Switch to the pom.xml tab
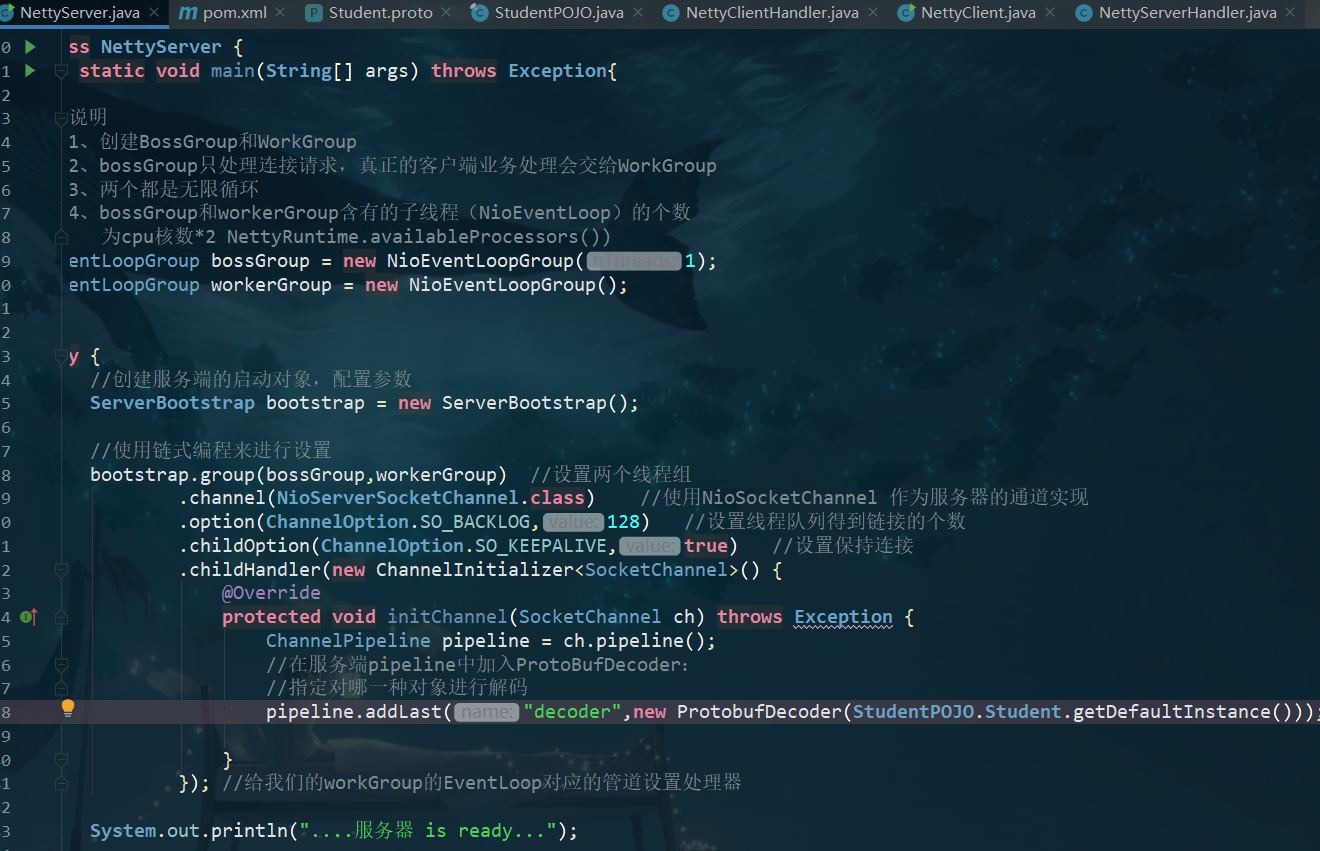Screen dimensions: 1320x851 [233, 13]
